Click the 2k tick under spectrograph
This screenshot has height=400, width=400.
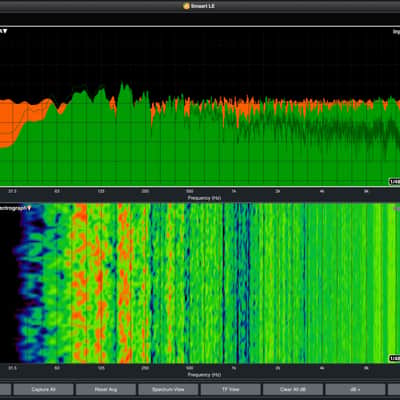pos(278,368)
